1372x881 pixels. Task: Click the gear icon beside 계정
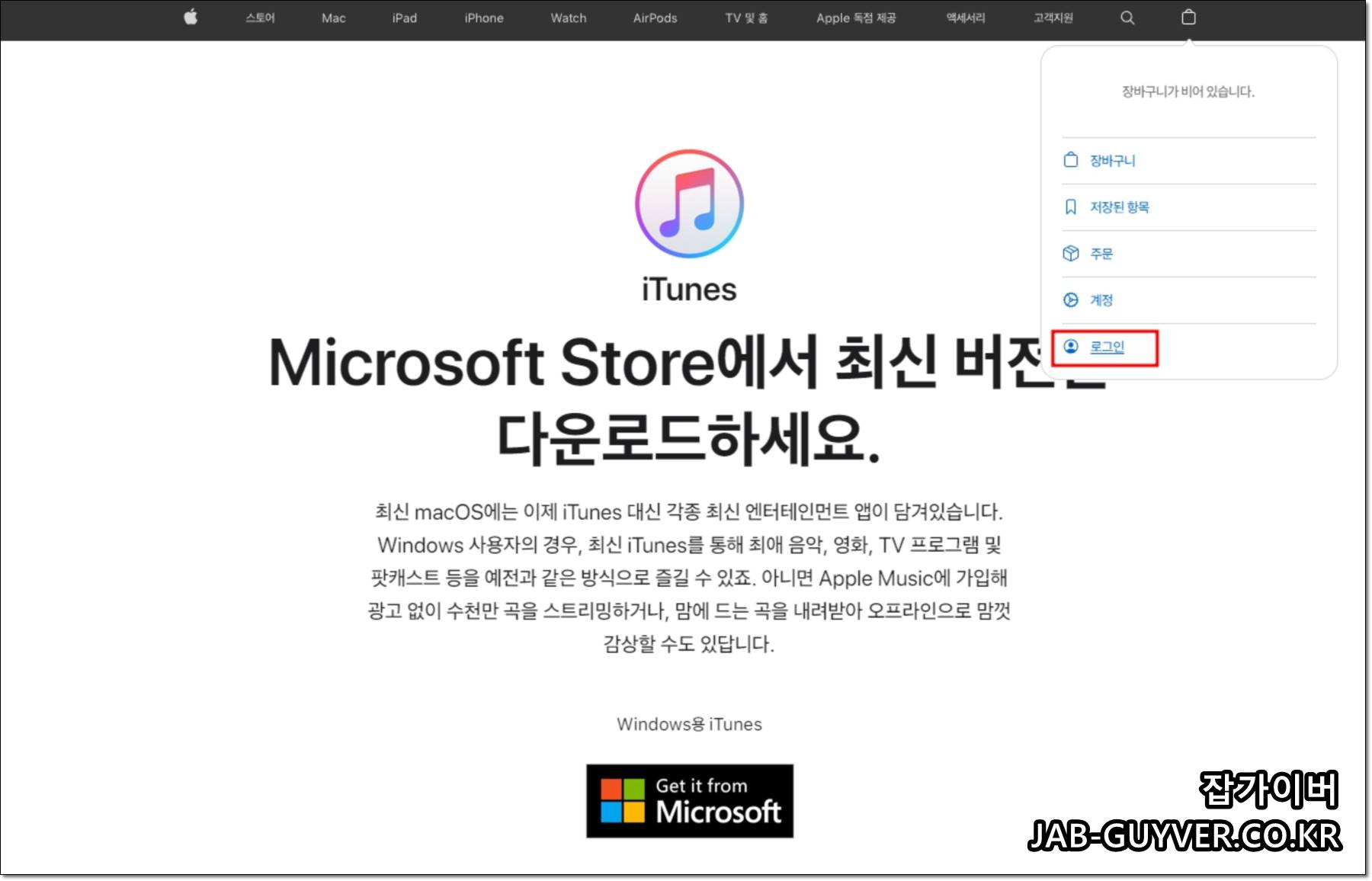(x=1071, y=300)
